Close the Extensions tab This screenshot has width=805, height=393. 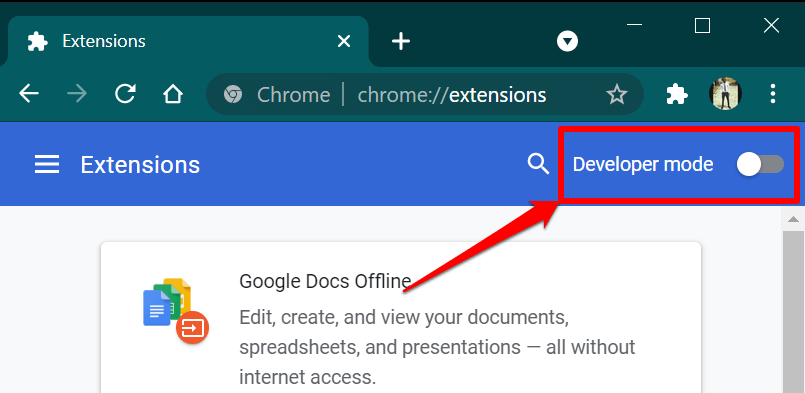point(343,41)
